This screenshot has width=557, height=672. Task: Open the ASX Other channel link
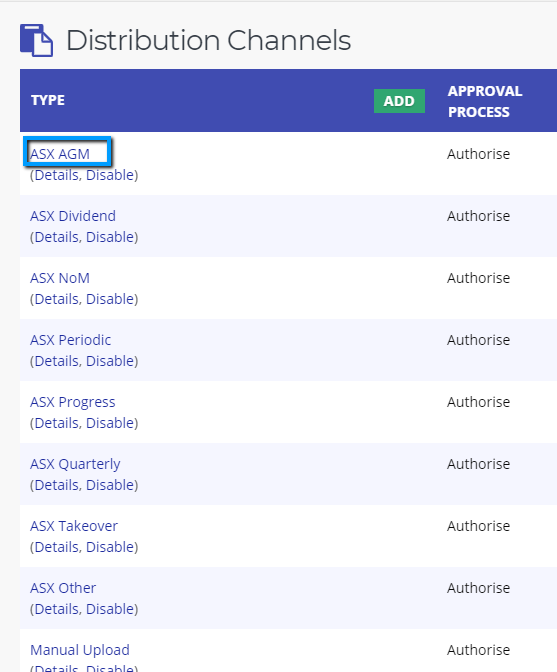(x=63, y=588)
